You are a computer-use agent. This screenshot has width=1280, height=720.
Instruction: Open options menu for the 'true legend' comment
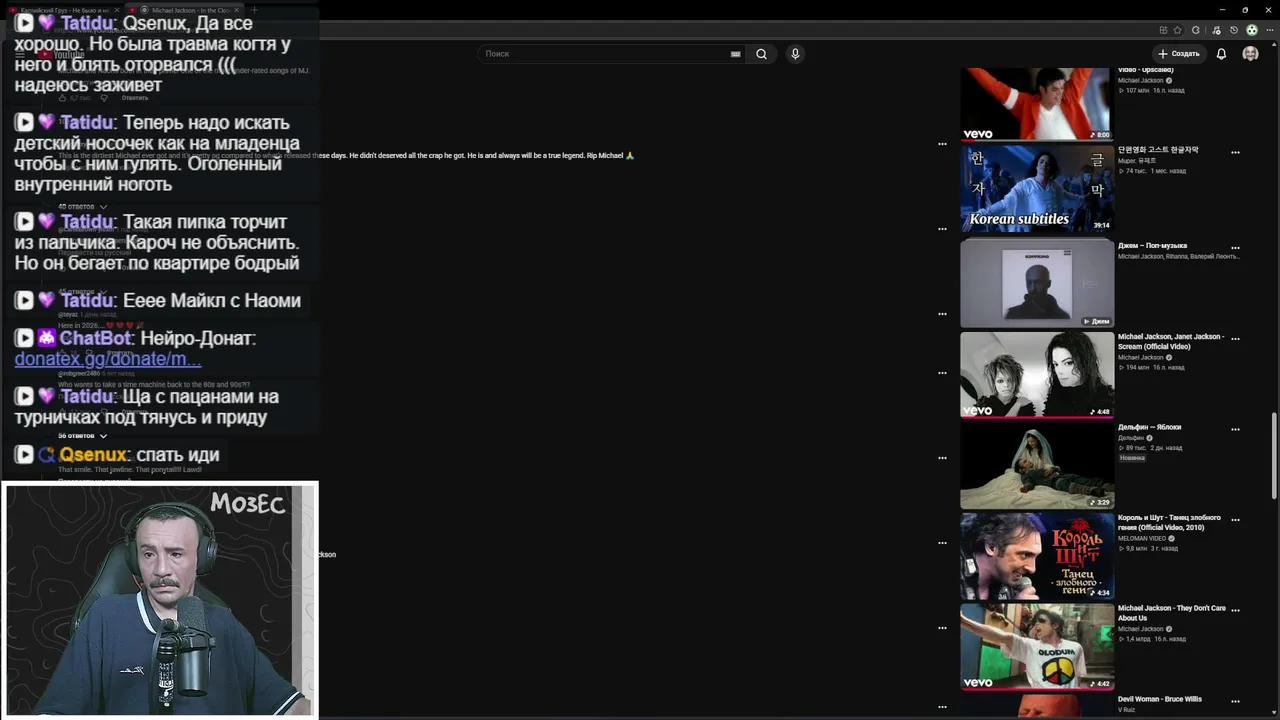[x=942, y=144]
